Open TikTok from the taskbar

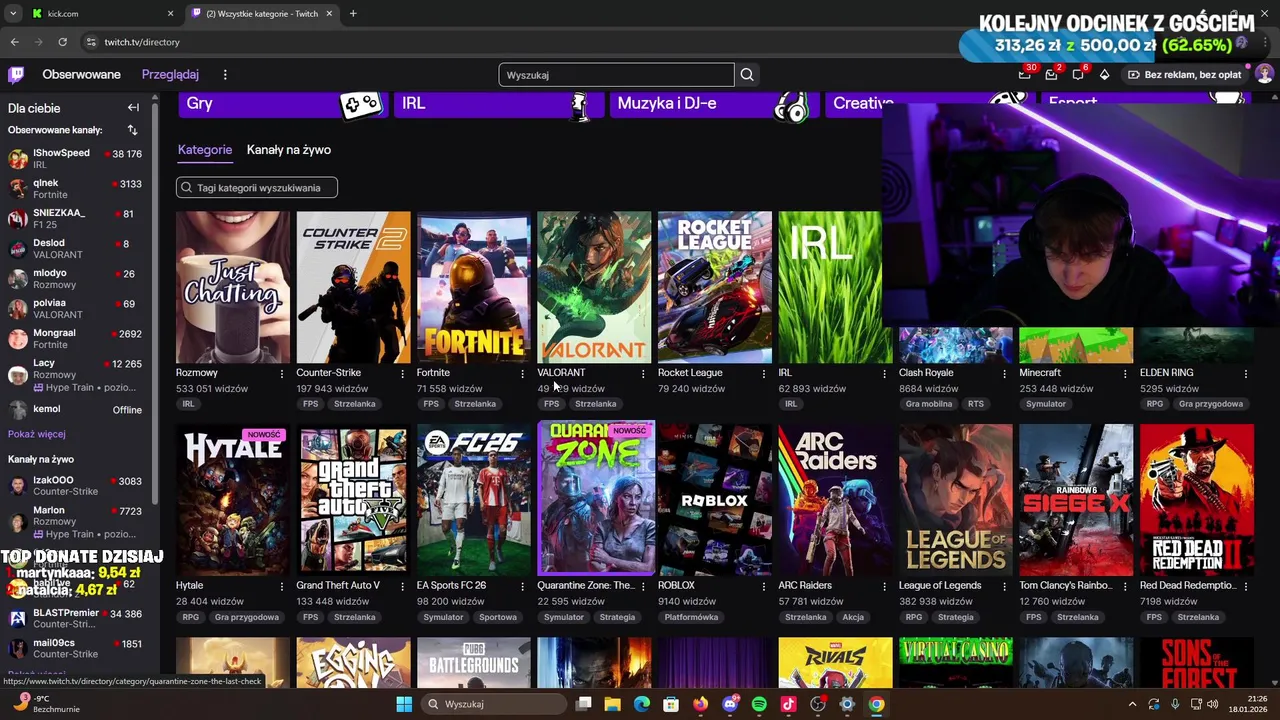tap(788, 704)
